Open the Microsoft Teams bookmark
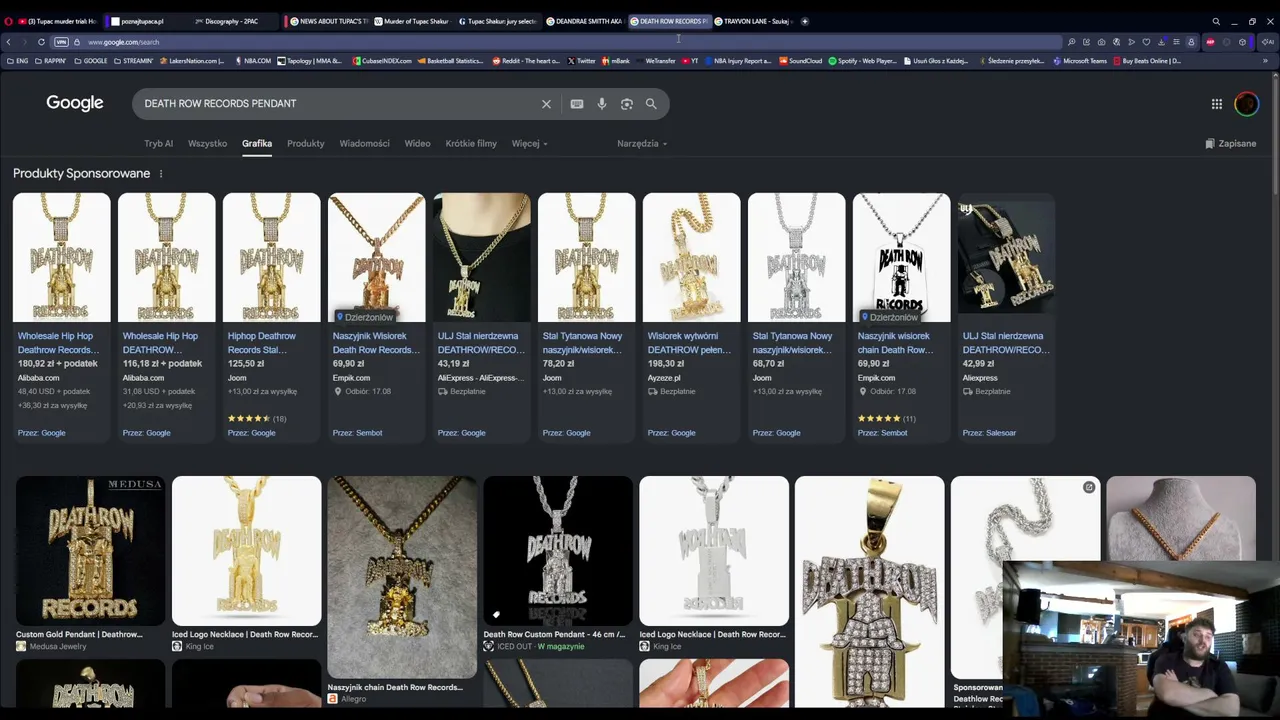 pos(1079,61)
